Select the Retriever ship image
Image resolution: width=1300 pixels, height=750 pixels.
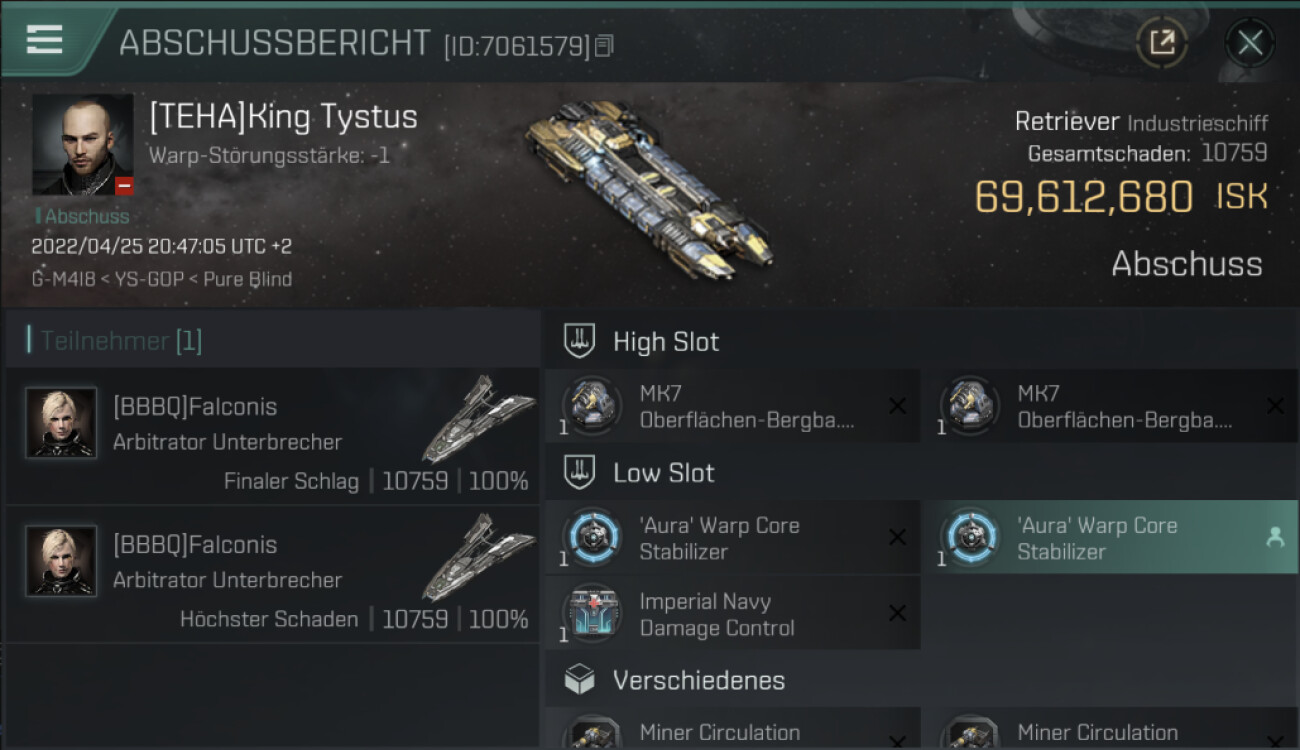tap(650, 185)
